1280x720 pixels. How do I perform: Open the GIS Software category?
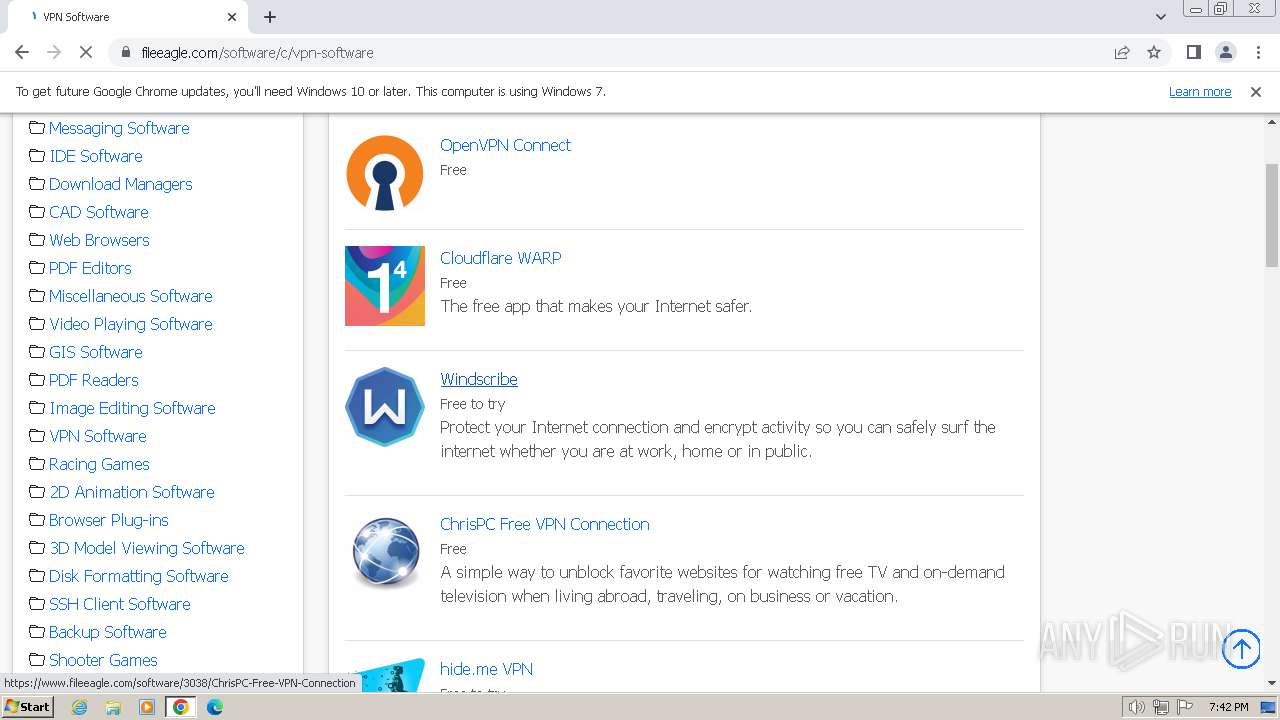96,352
